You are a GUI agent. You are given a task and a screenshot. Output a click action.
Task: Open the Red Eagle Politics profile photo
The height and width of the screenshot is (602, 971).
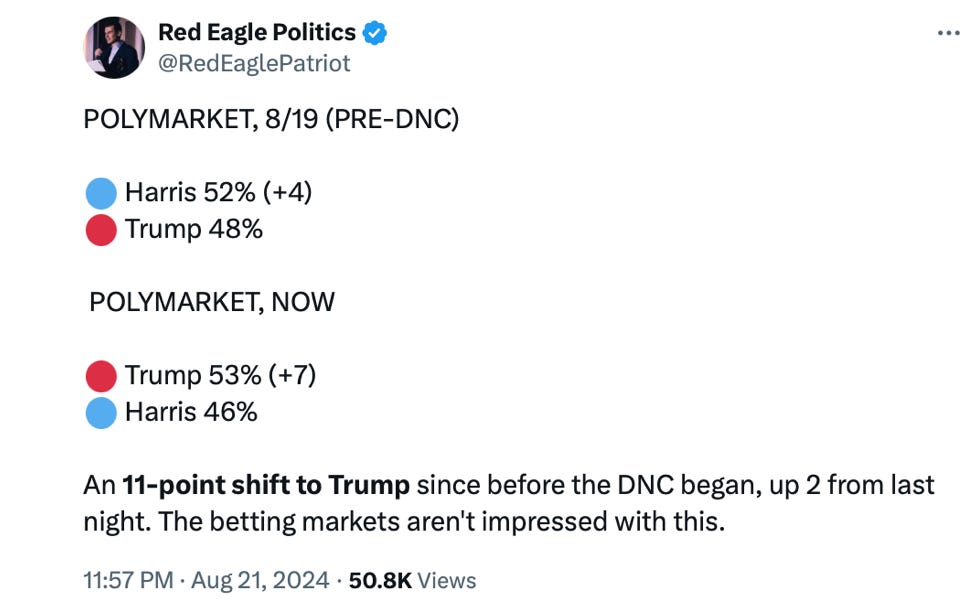113,47
